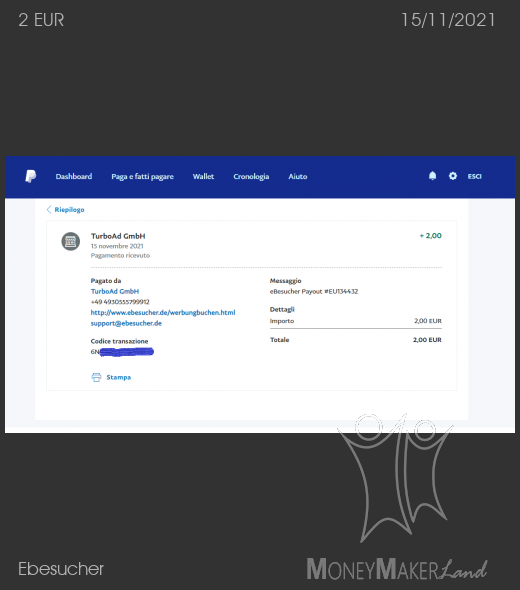Screen dimensions: 520x590
Task: Click the MoneyMakerLand logo
Action: [397, 497]
